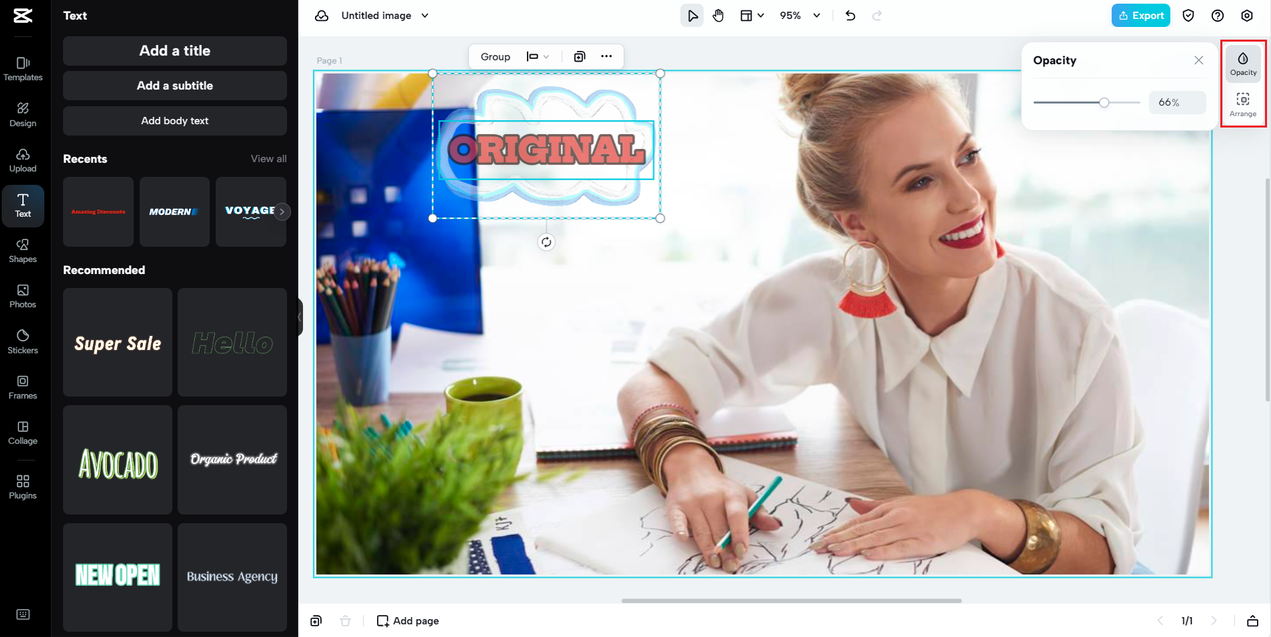Duplicate the selected element icon
This screenshot has height=637, width=1271.
pos(579,57)
